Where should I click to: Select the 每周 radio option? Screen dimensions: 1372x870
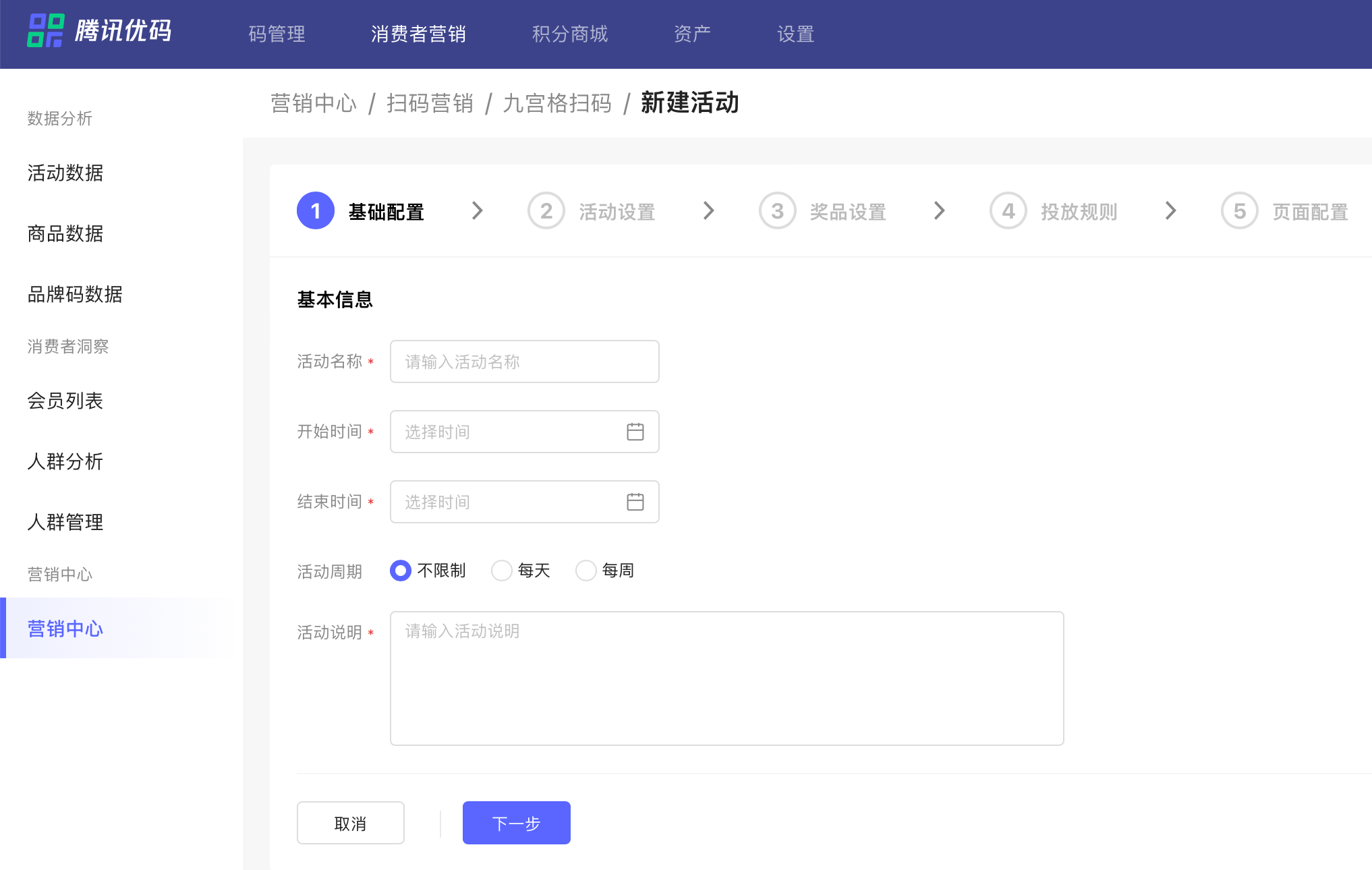point(586,571)
